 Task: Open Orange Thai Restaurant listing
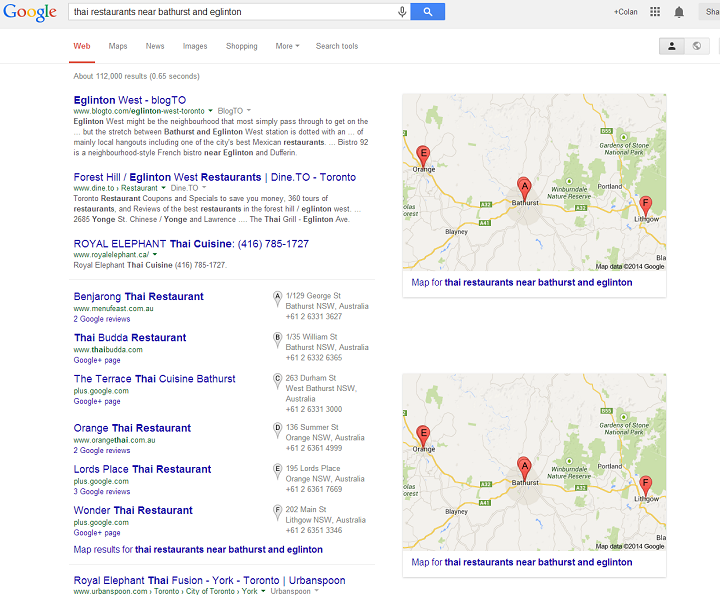(x=132, y=428)
